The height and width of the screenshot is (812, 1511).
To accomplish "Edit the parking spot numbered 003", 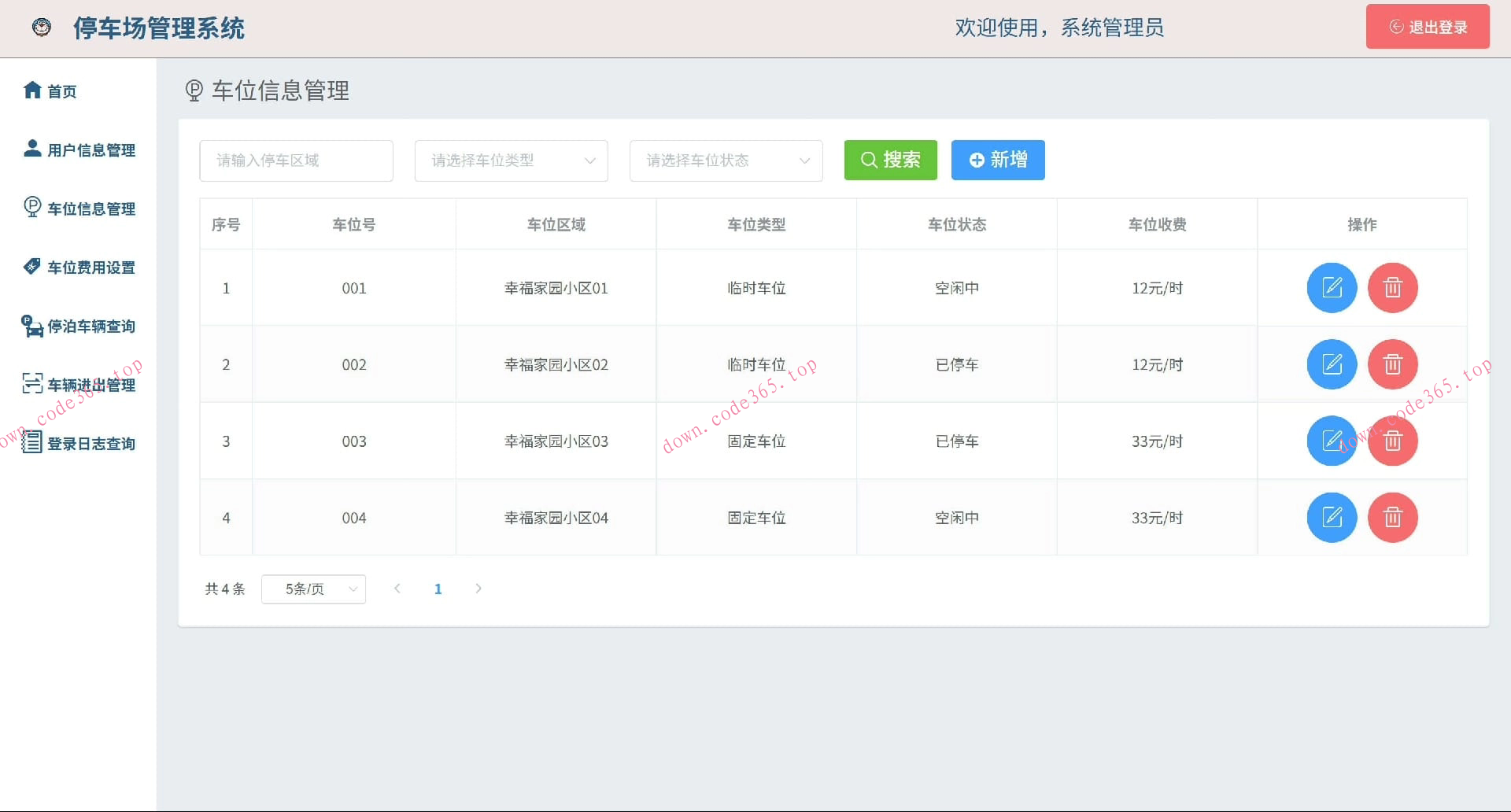I will point(1332,441).
